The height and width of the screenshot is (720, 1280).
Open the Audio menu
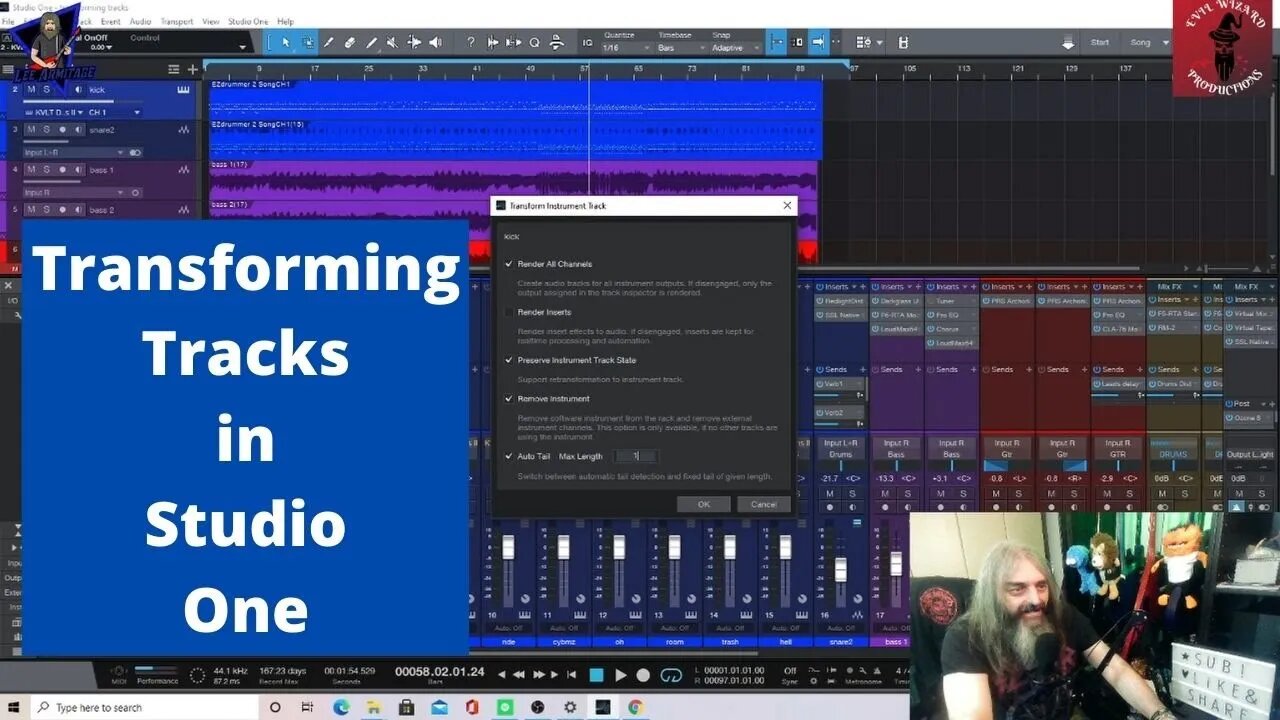(140, 21)
